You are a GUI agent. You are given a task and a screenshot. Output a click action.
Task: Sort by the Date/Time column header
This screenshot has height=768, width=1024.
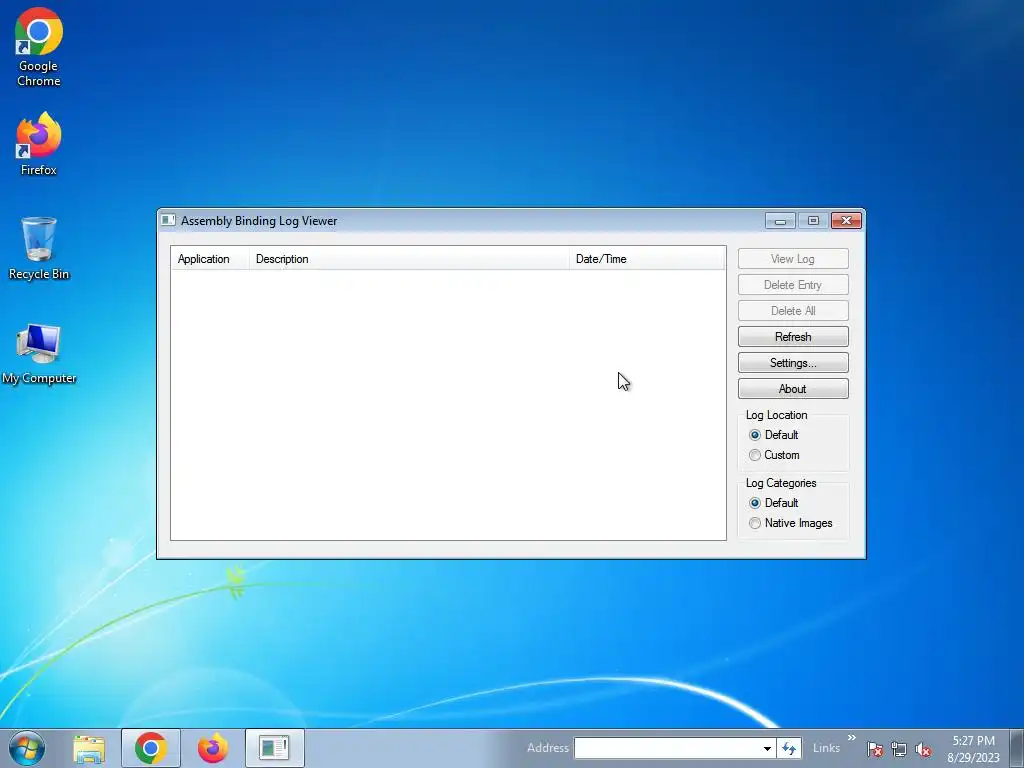(647, 259)
